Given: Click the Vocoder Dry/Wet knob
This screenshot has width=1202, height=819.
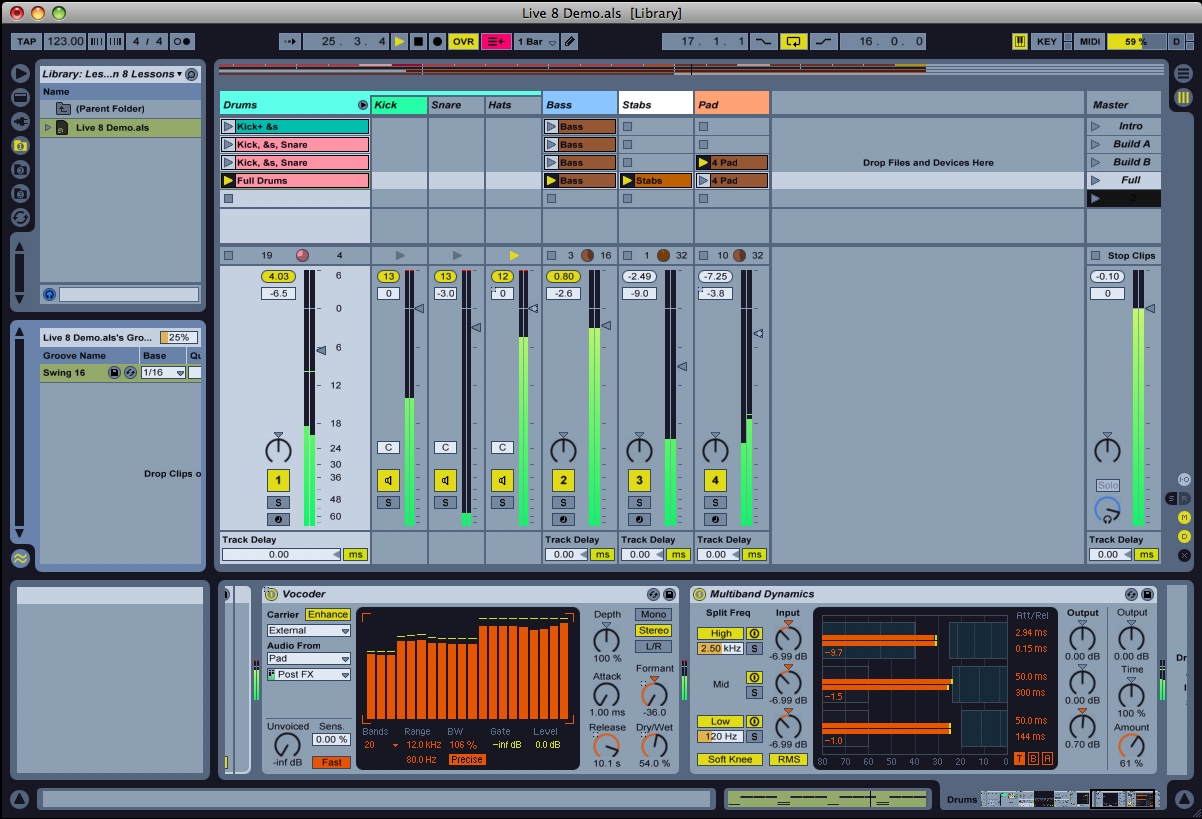Looking at the screenshot, I should pos(654,745).
